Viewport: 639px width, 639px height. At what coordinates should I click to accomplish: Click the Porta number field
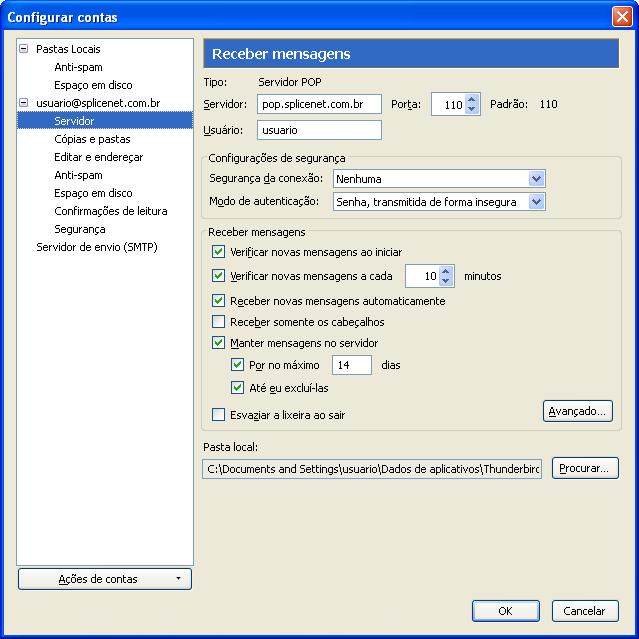448,104
